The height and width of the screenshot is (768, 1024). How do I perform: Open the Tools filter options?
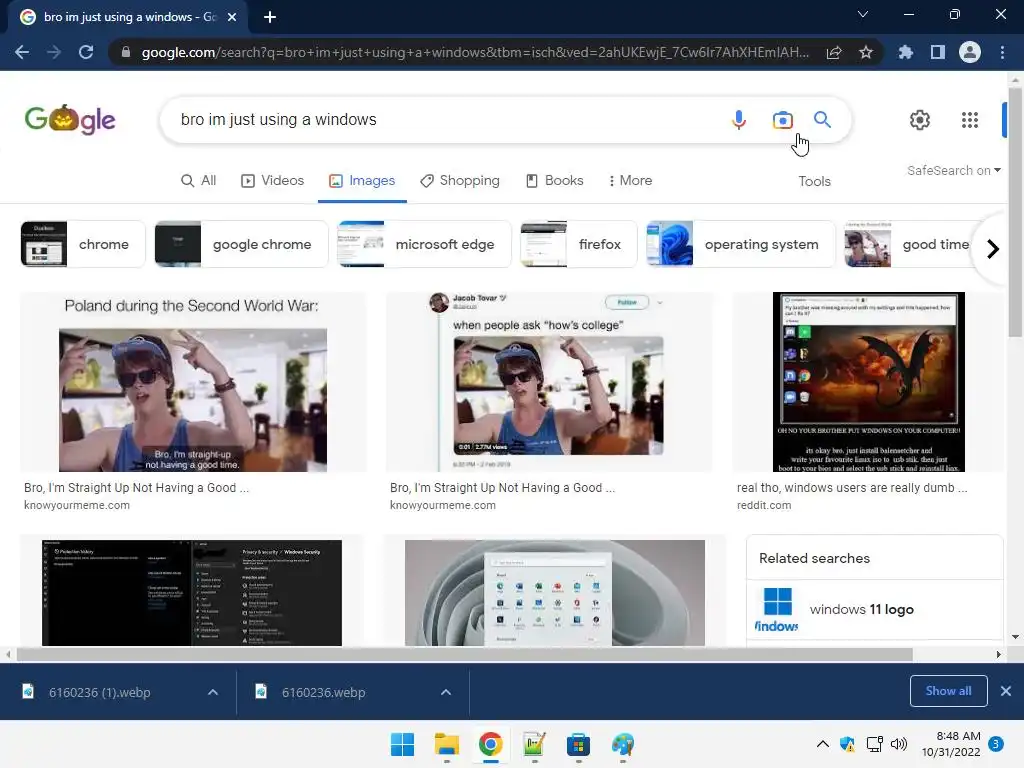(x=814, y=182)
